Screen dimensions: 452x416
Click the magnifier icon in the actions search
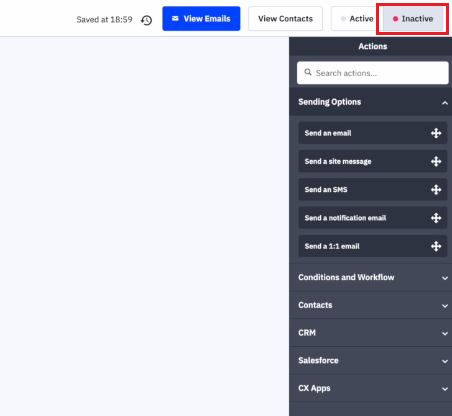click(308, 72)
